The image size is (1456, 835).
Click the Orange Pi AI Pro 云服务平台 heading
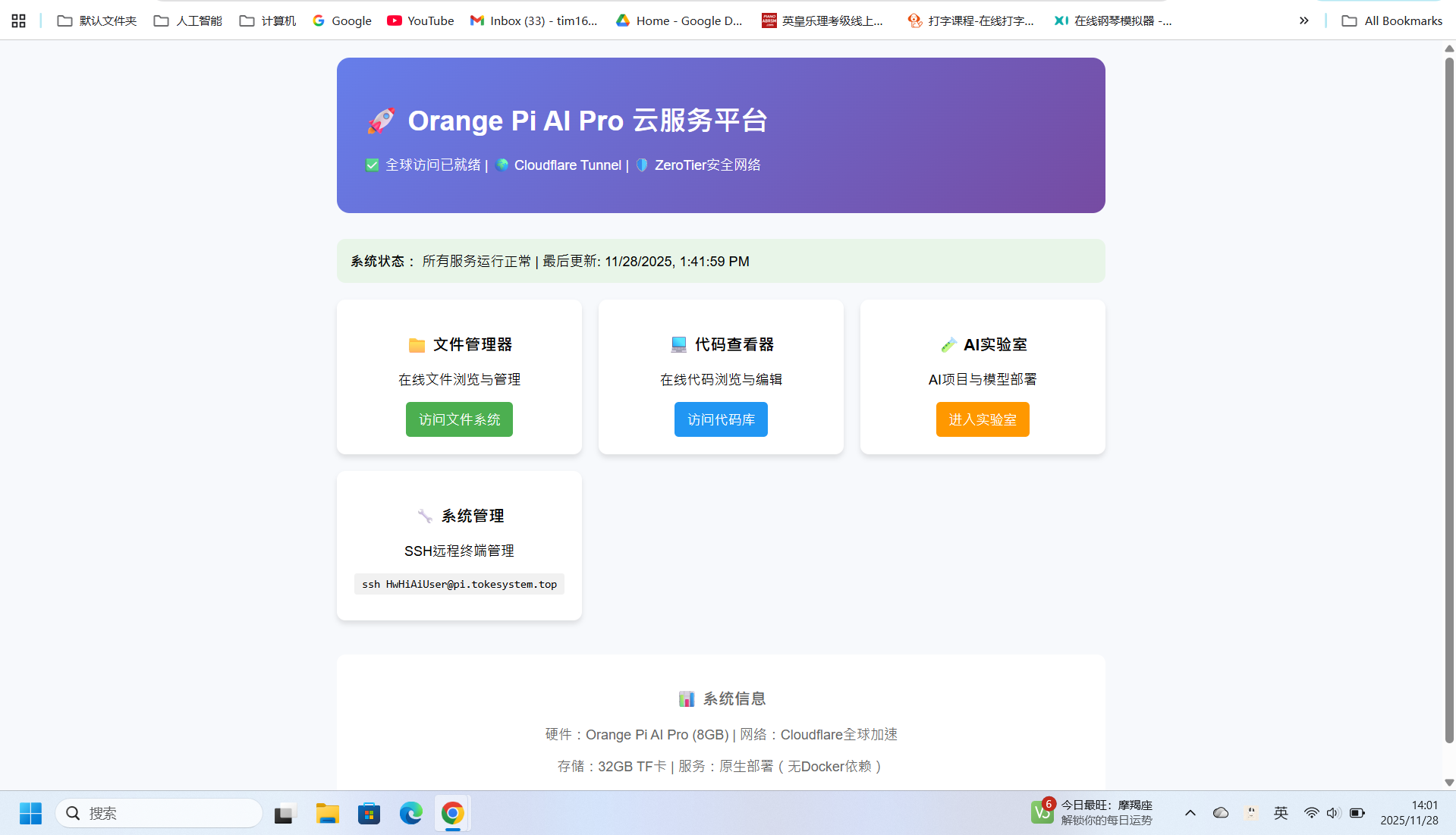click(x=587, y=121)
